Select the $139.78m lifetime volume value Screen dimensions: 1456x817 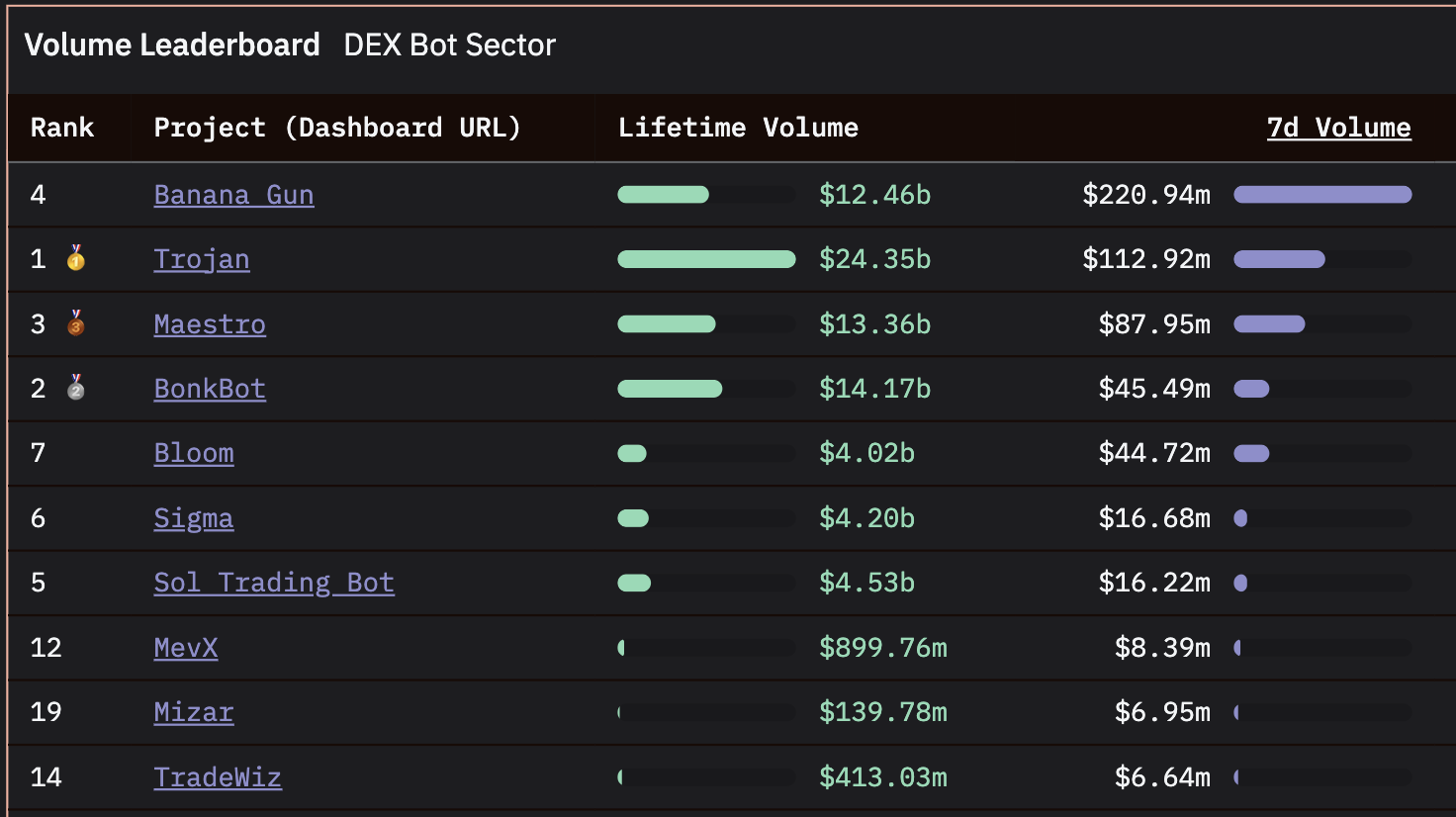click(x=883, y=712)
